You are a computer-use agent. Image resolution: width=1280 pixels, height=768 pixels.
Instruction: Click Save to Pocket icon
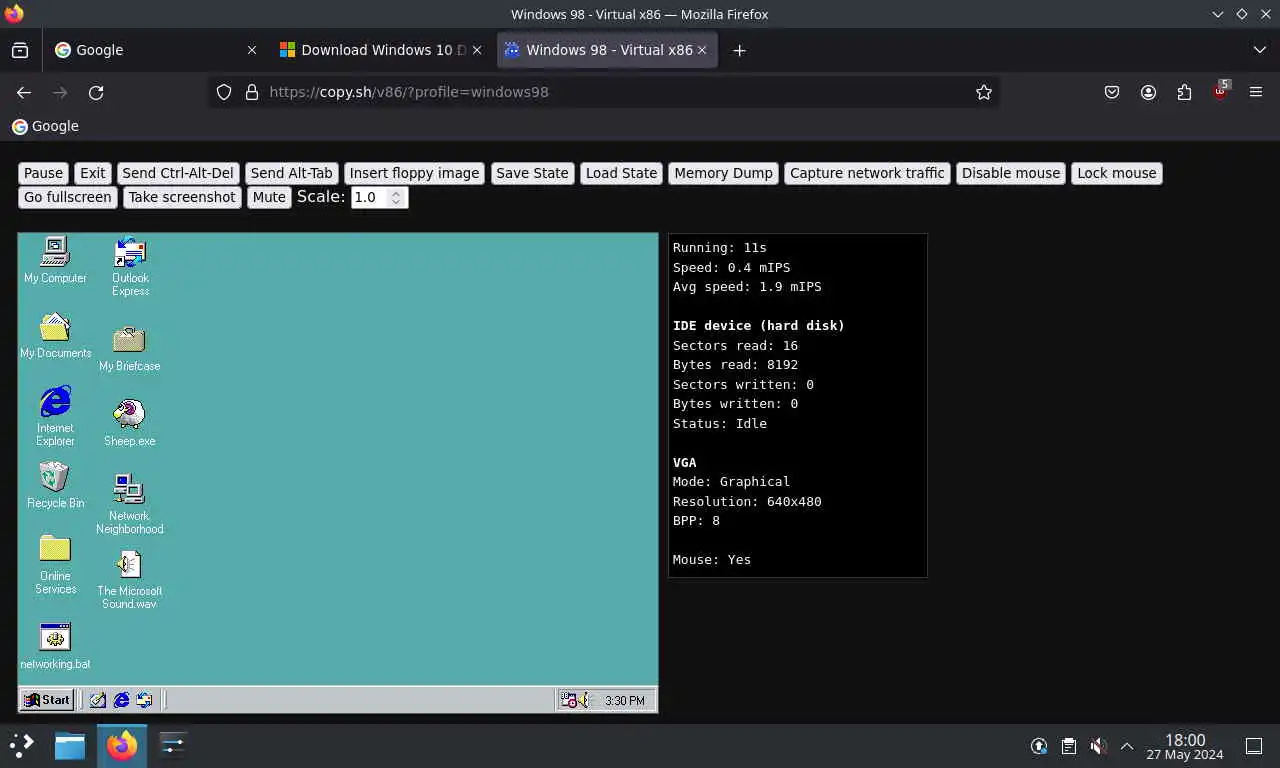coord(1112,92)
